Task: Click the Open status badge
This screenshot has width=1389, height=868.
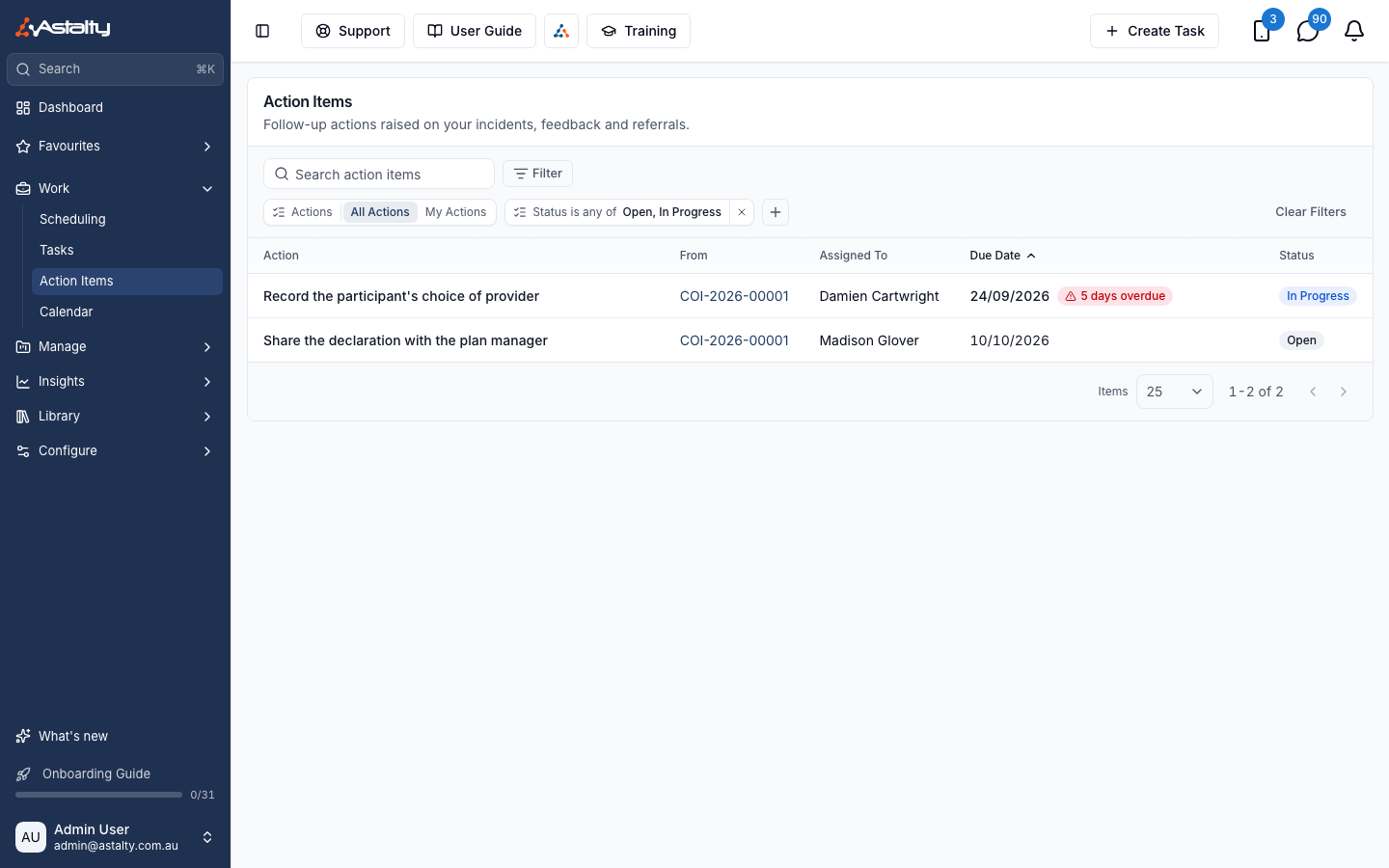Action: tap(1301, 340)
